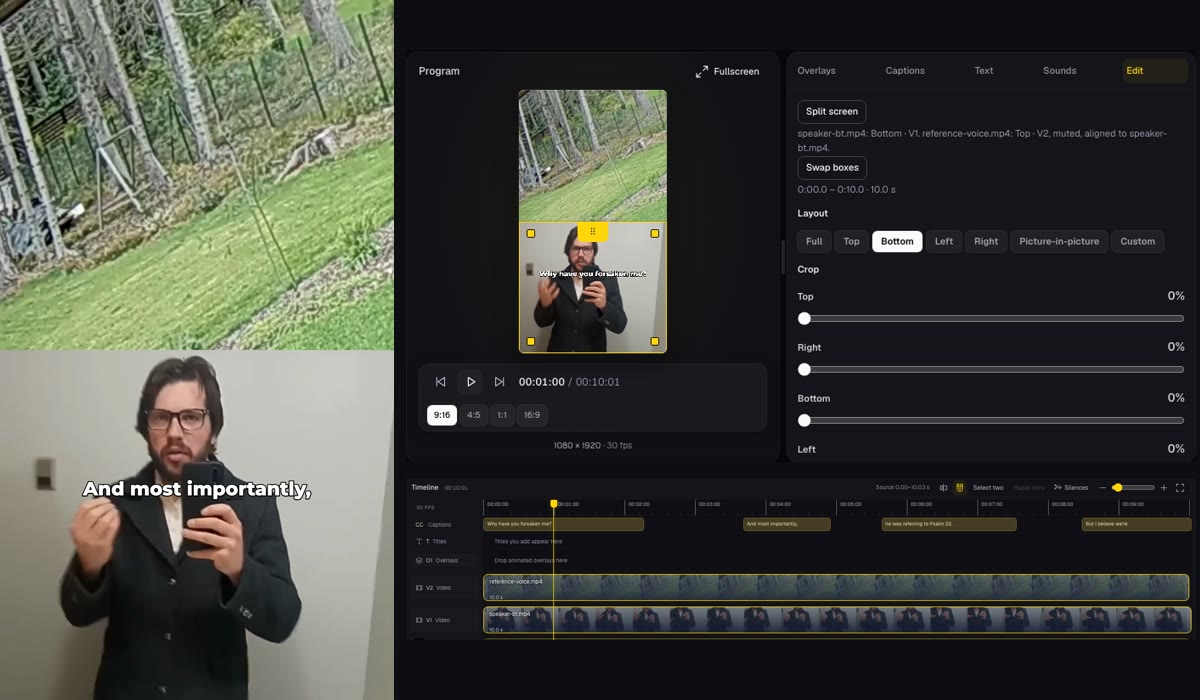This screenshot has height=700, width=1200.
Task: Click the split-at-playhead icon in the timeline toolbar
Action: coord(944,488)
